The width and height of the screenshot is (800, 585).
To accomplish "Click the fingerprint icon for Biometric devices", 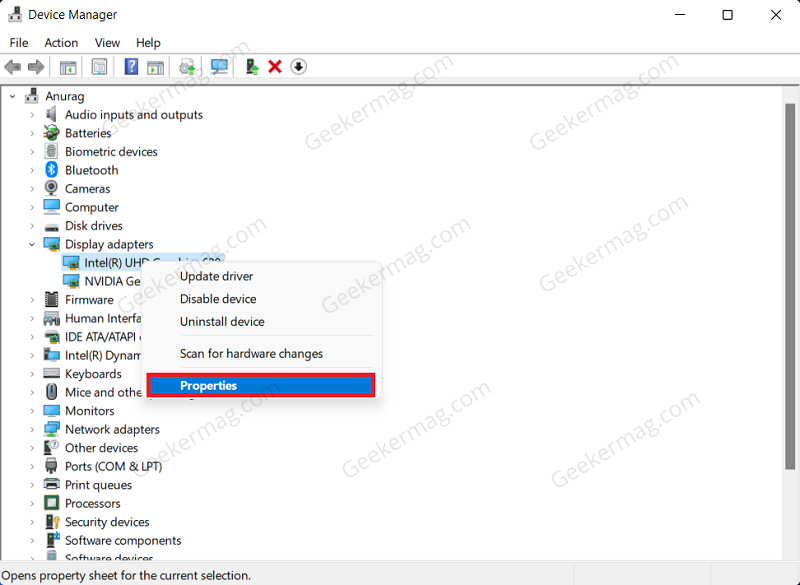I will (x=51, y=151).
